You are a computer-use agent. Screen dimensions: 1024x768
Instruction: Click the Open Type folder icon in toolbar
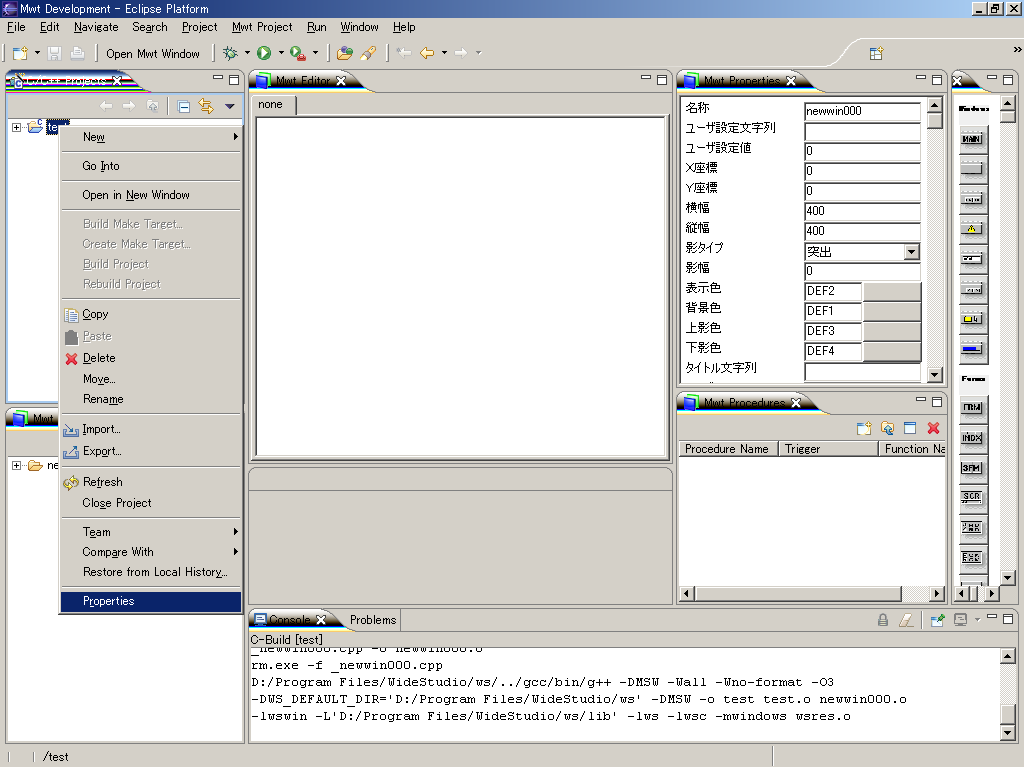344,53
